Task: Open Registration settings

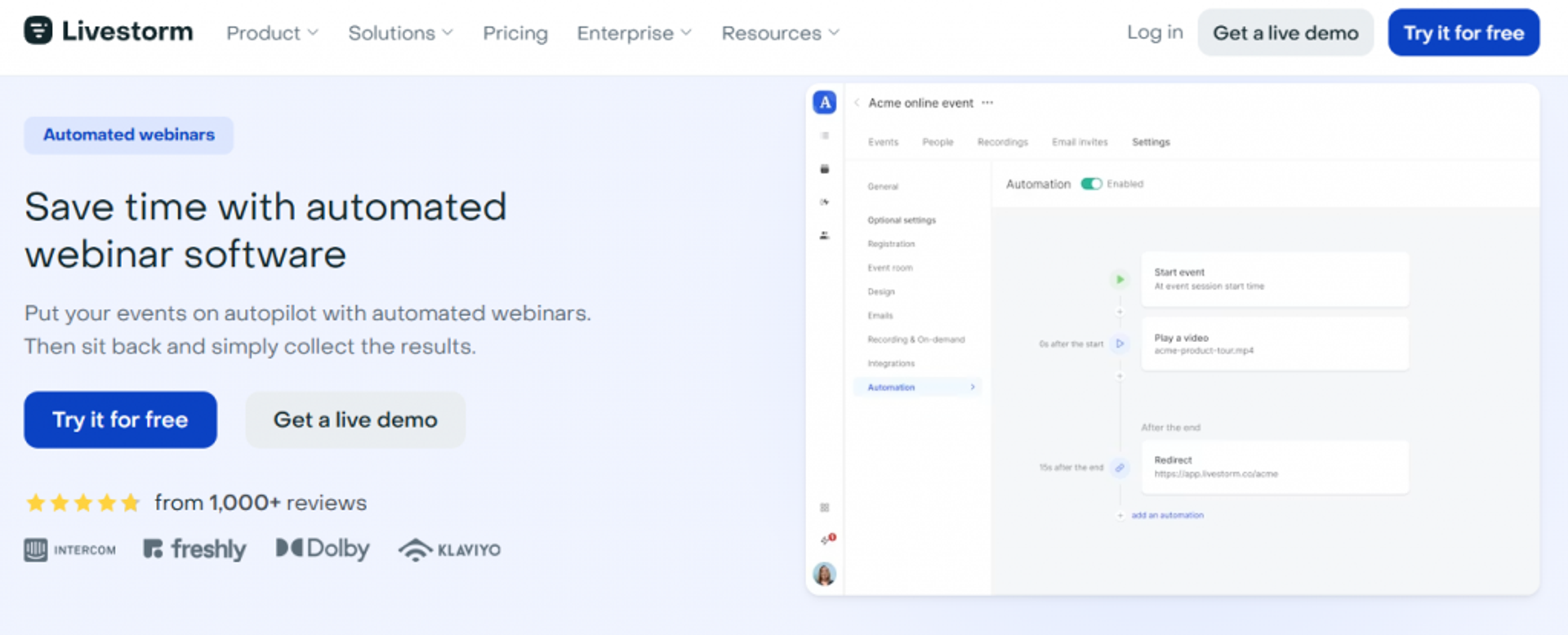Action: (x=891, y=244)
